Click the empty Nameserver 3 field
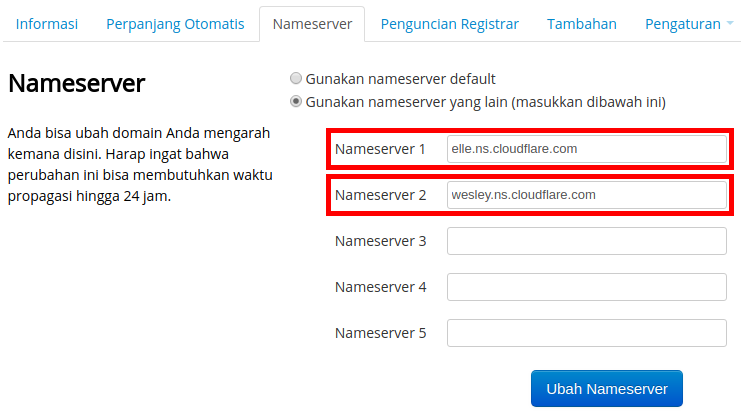 click(586, 241)
